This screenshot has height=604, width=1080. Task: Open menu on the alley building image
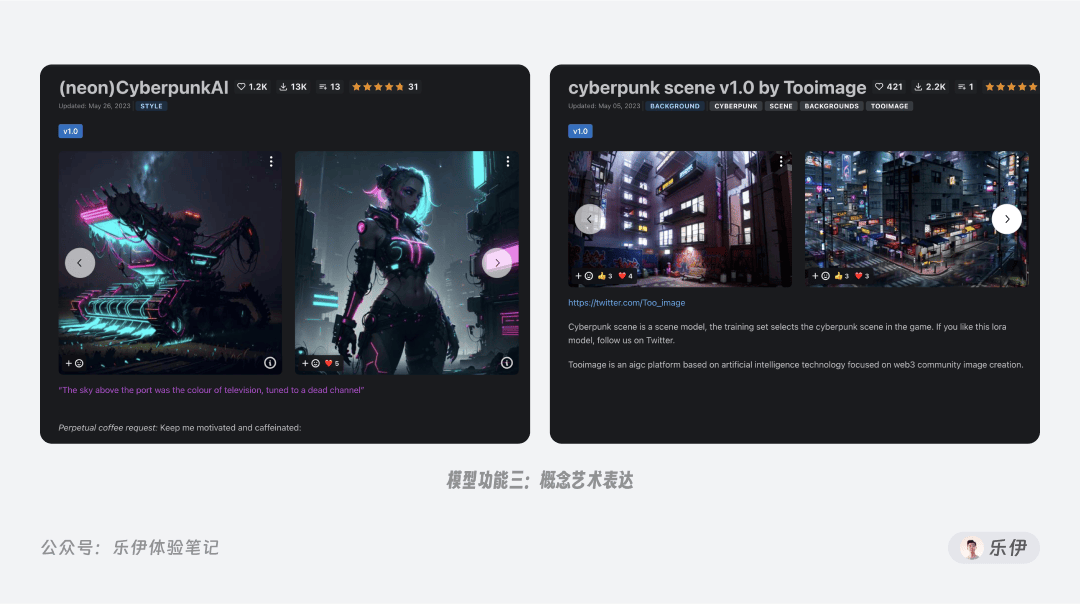click(x=780, y=161)
